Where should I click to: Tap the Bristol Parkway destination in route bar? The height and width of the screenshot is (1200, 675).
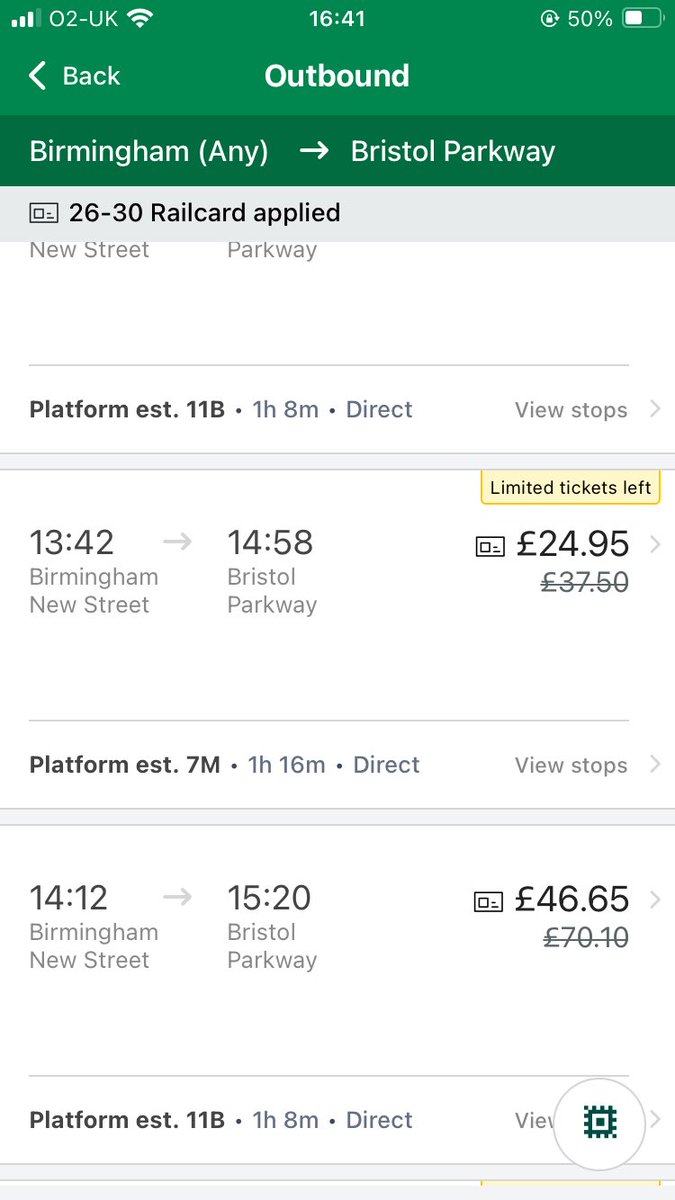coord(453,151)
